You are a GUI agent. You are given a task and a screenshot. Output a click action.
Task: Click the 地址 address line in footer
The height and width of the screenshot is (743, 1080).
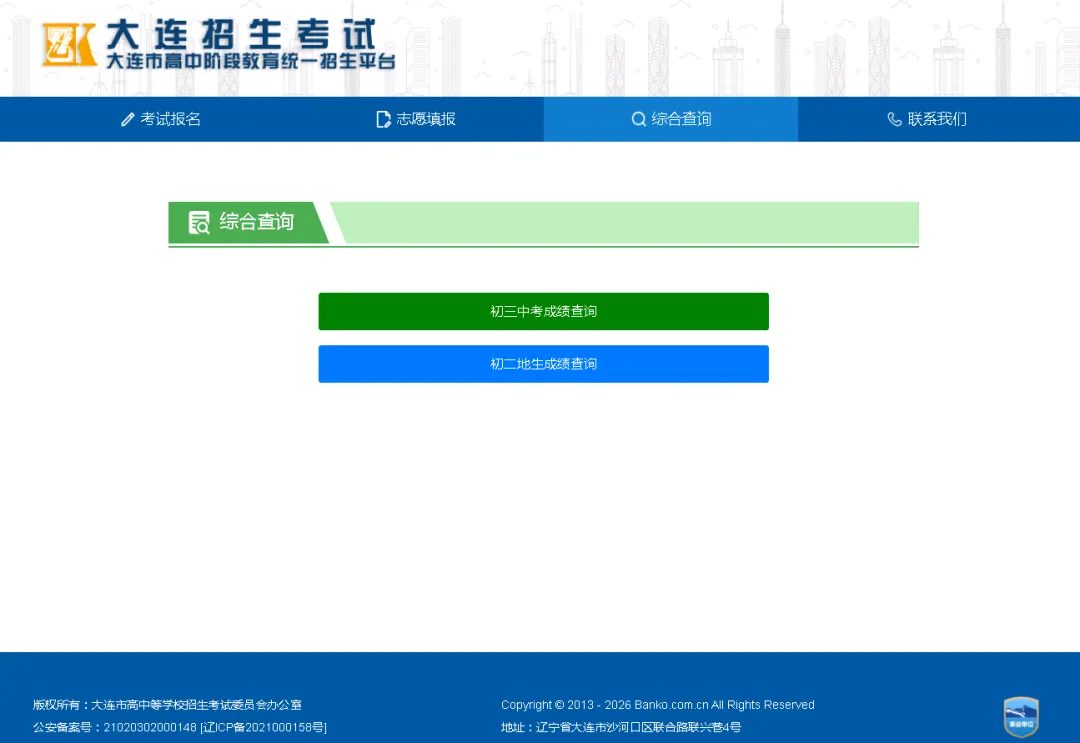[621, 727]
